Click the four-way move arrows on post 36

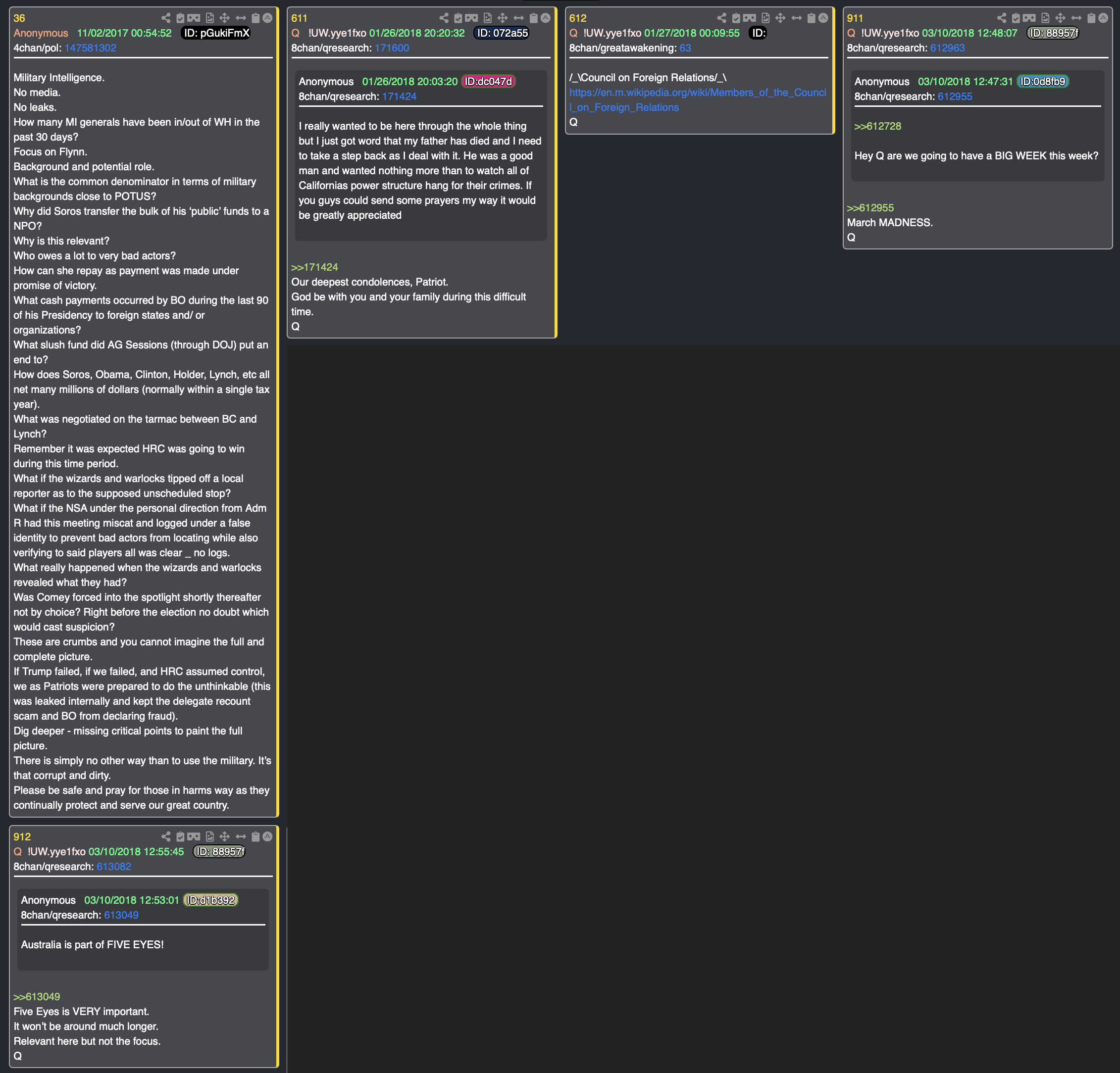225,18
